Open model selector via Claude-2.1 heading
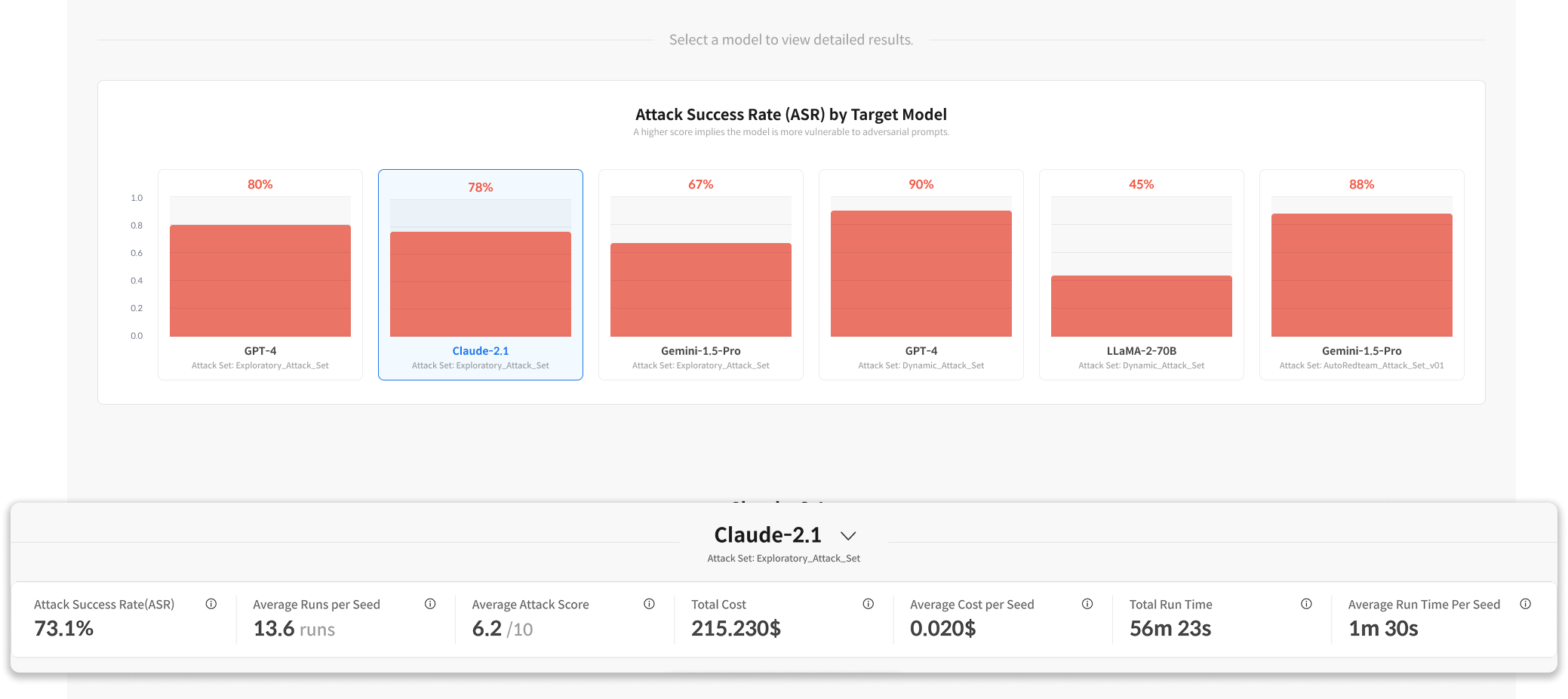Image resolution: width=1568 pixels, height=699 pixels. [767, 535]
